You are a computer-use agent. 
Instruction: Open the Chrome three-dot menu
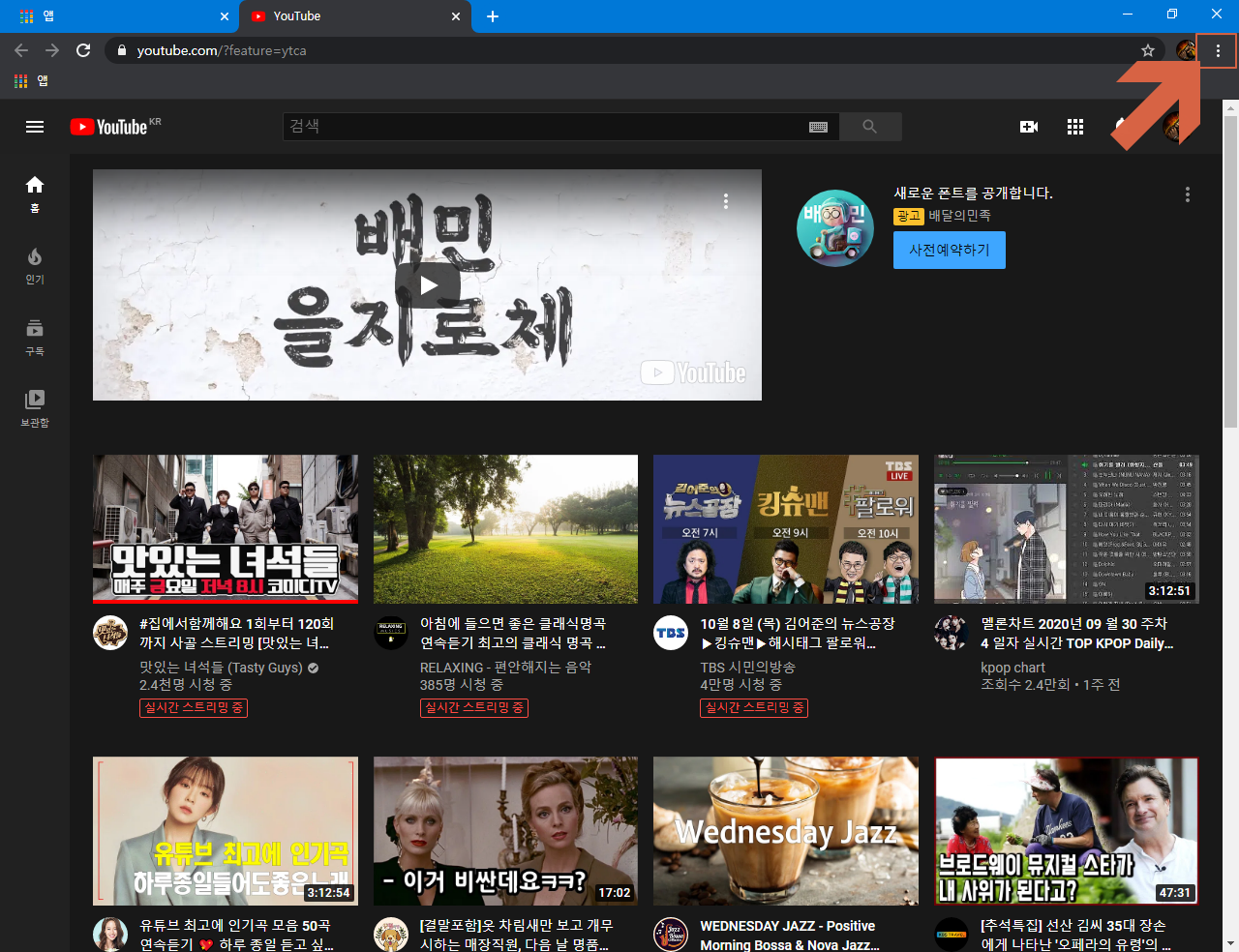(x=1218, y=50)
